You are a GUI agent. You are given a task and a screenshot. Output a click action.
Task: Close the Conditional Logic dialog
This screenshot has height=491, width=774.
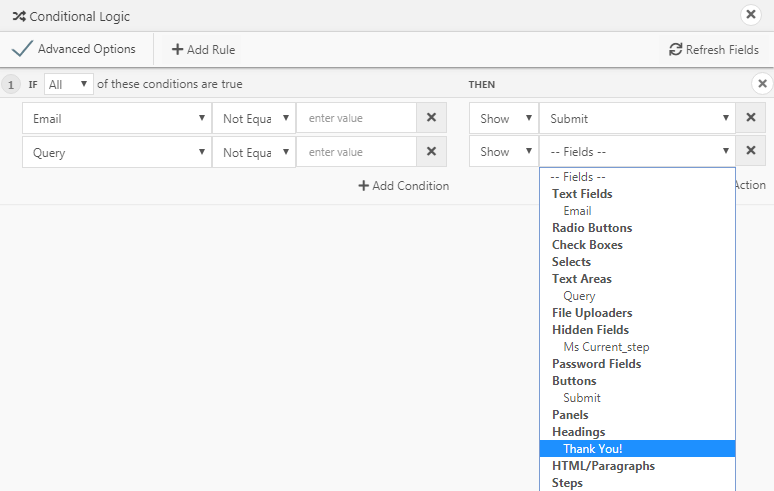point(750,15)
